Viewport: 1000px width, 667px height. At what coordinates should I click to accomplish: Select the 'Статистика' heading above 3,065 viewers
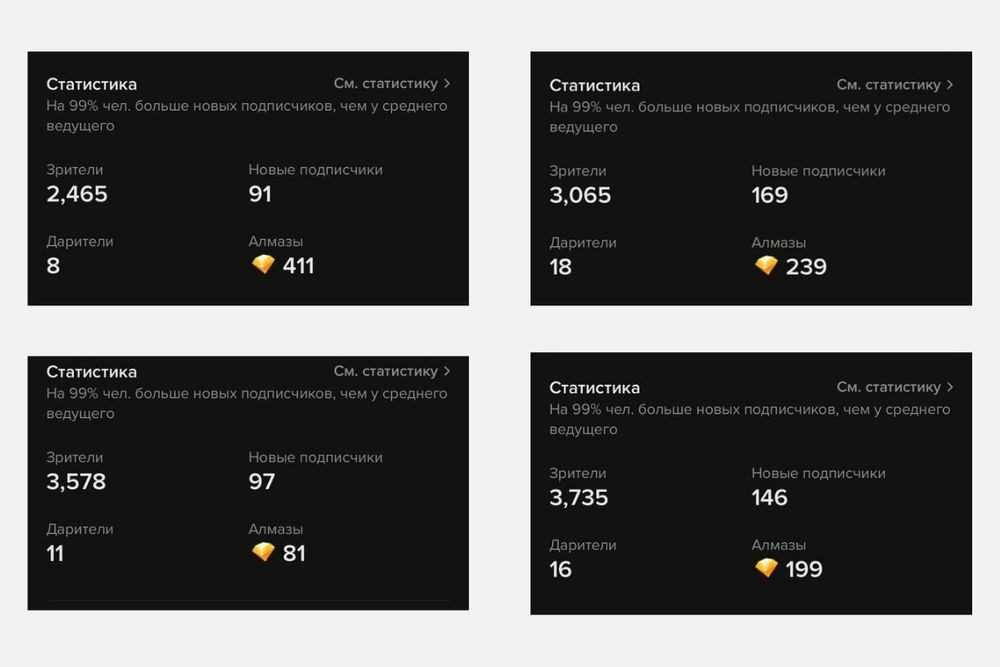pyautogui.click(x=595, y=85)
